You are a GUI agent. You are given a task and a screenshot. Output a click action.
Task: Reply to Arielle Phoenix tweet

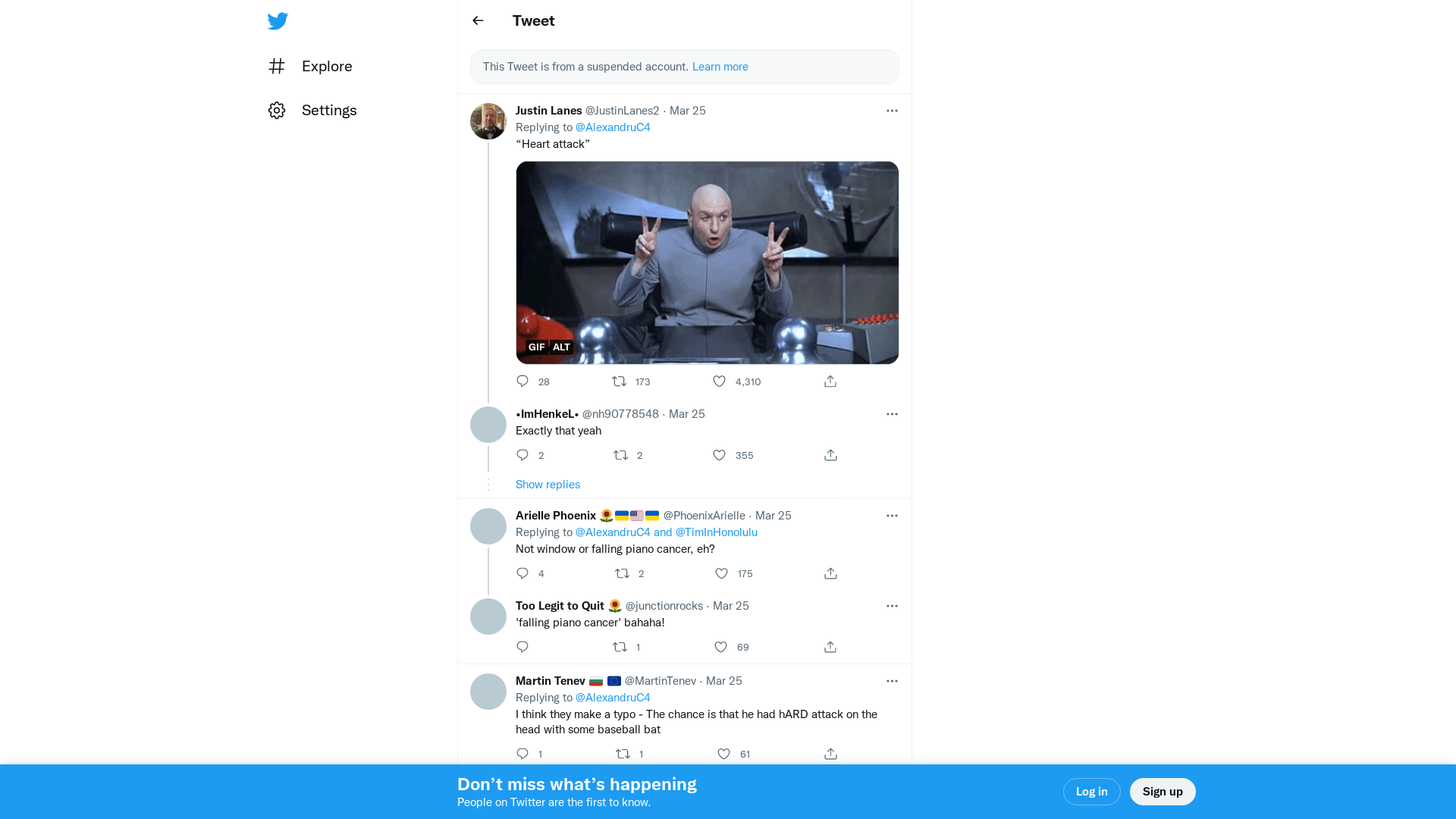coord(522,573)
